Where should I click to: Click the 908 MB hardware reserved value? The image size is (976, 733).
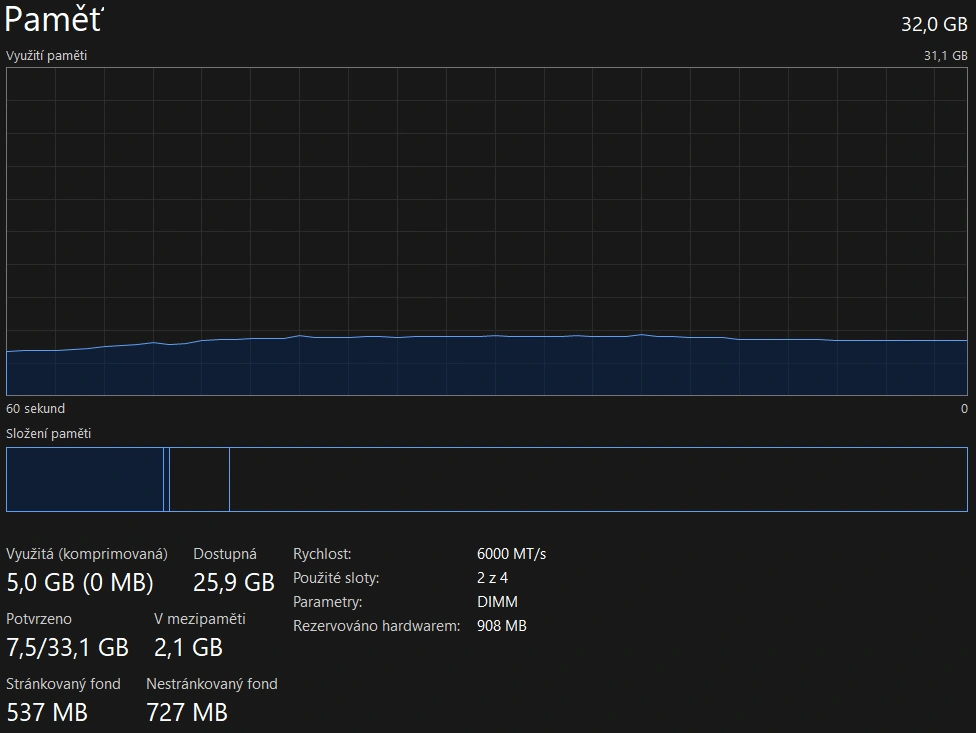(502, 626)
